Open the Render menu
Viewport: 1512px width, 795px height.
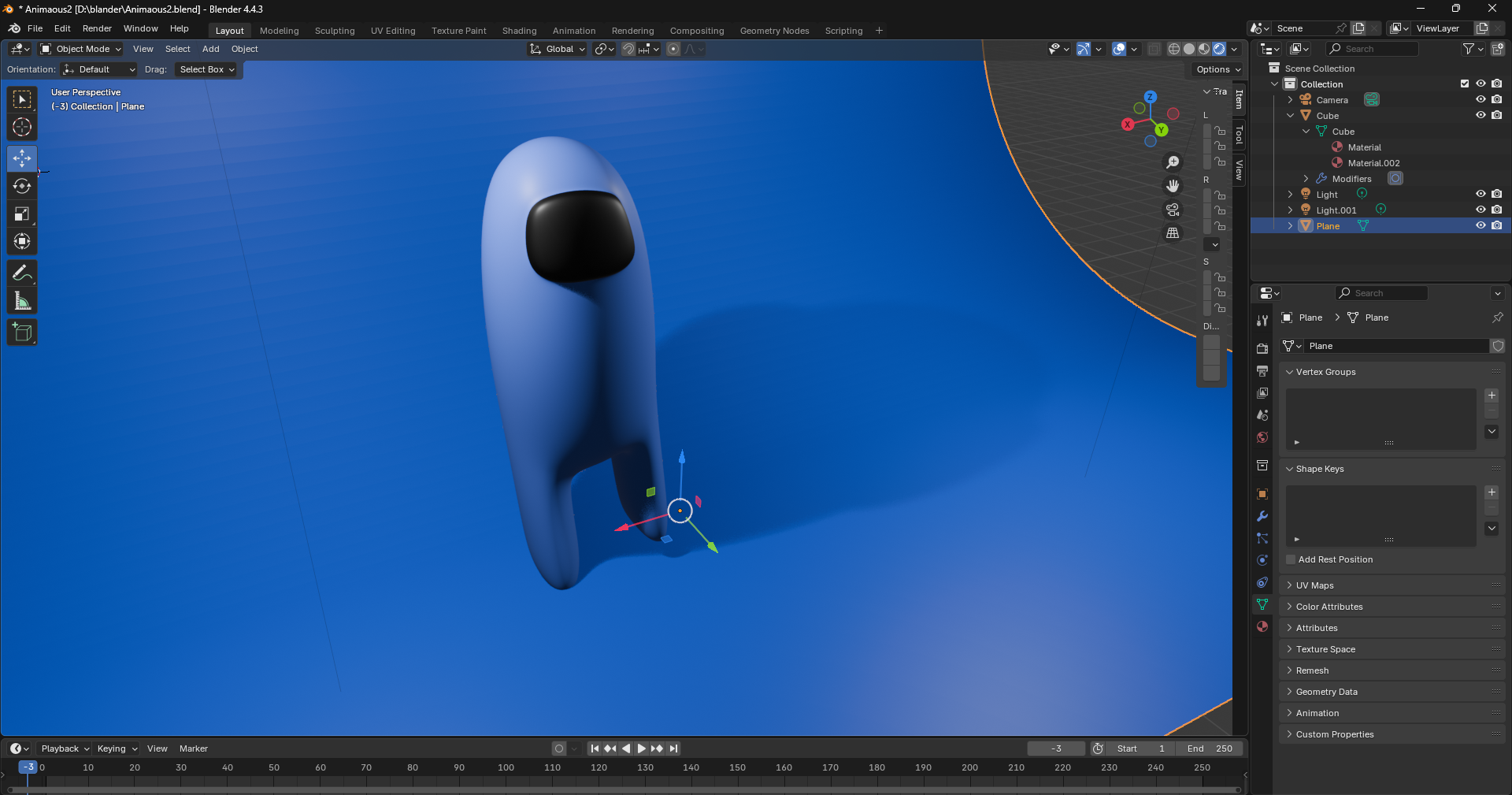pos(97,28)
